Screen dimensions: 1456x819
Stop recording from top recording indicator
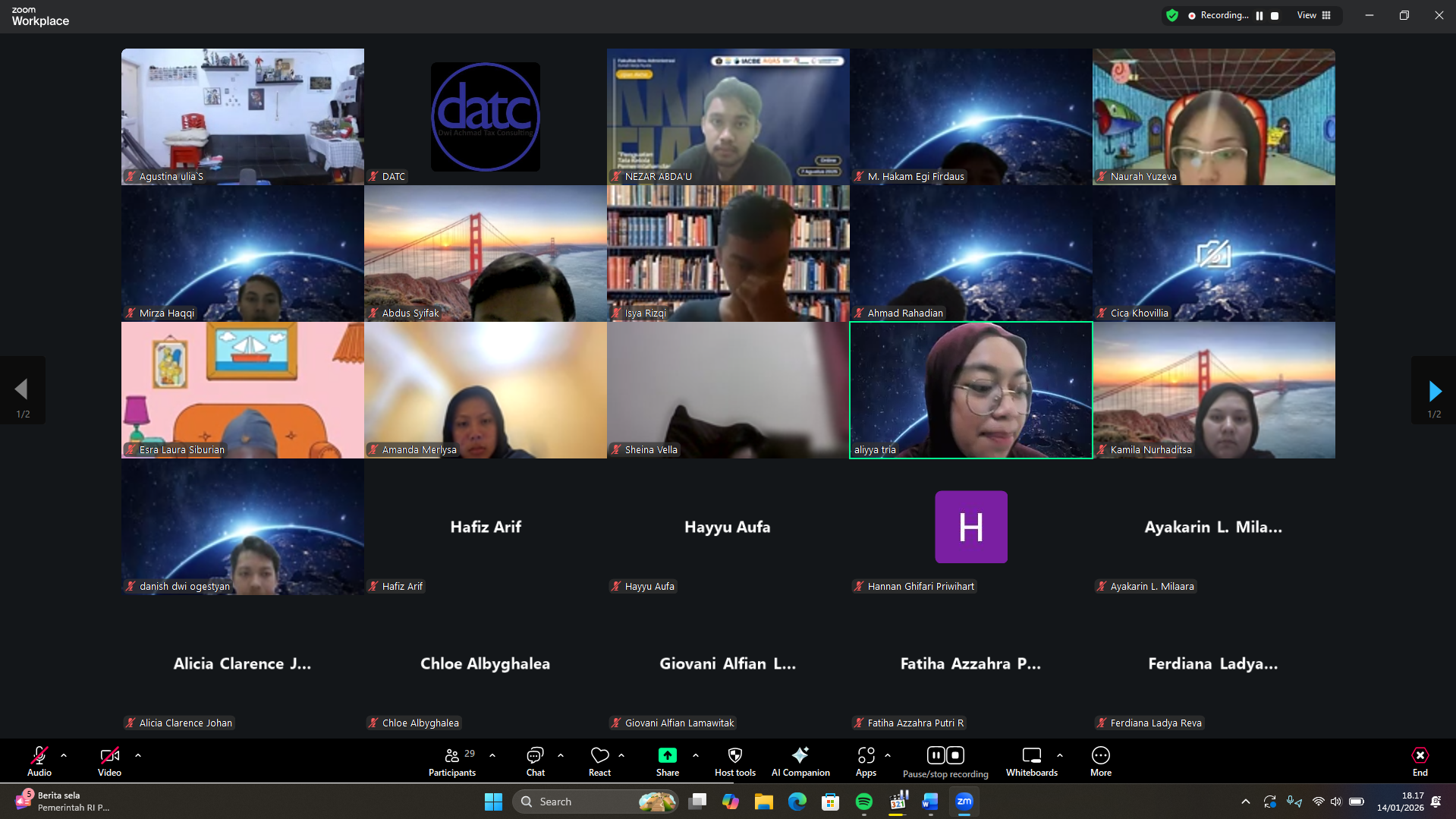tap(1275, 16)
